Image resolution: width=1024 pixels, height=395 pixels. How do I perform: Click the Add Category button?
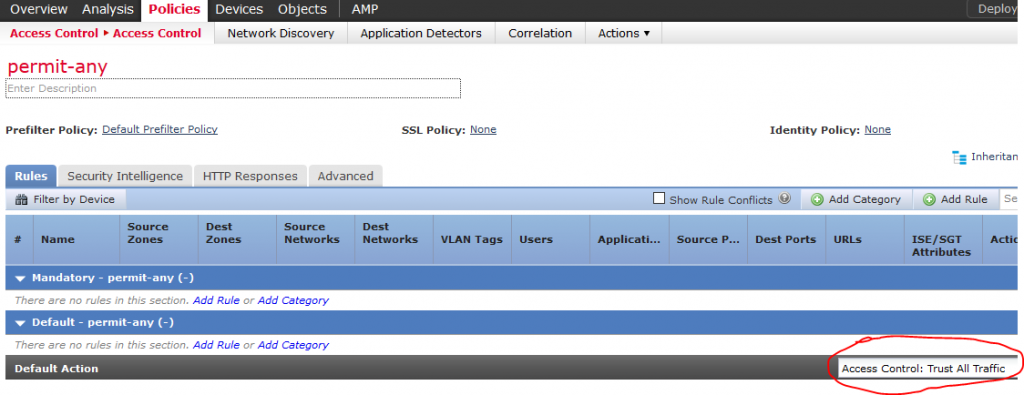click(x=856, y=199)
